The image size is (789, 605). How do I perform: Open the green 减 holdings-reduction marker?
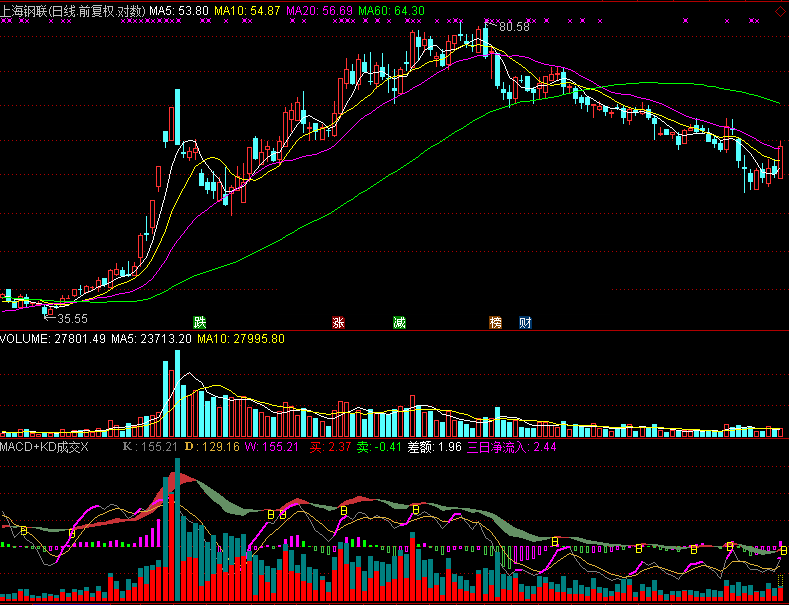[399, 323]
